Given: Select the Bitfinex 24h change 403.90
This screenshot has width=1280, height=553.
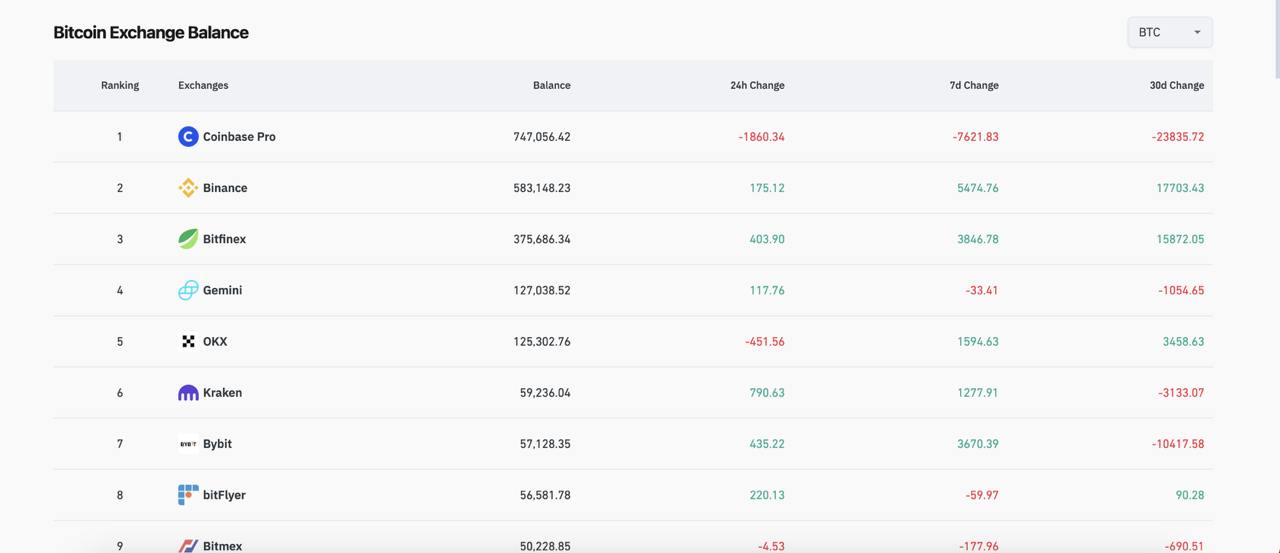Looking at the screenshot, I should (767, 238).
